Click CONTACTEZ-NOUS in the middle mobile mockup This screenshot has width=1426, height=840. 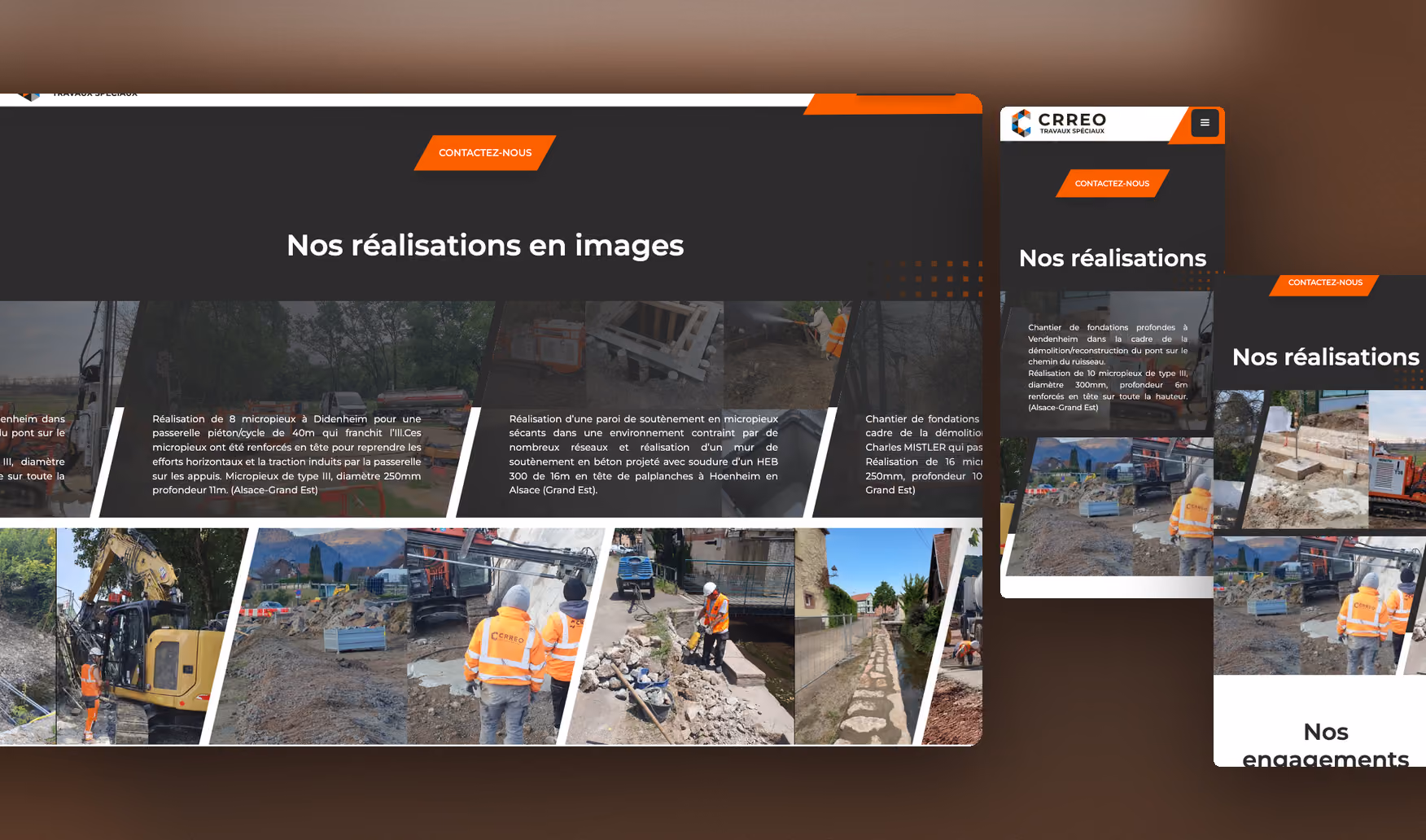click(1112, 183)
